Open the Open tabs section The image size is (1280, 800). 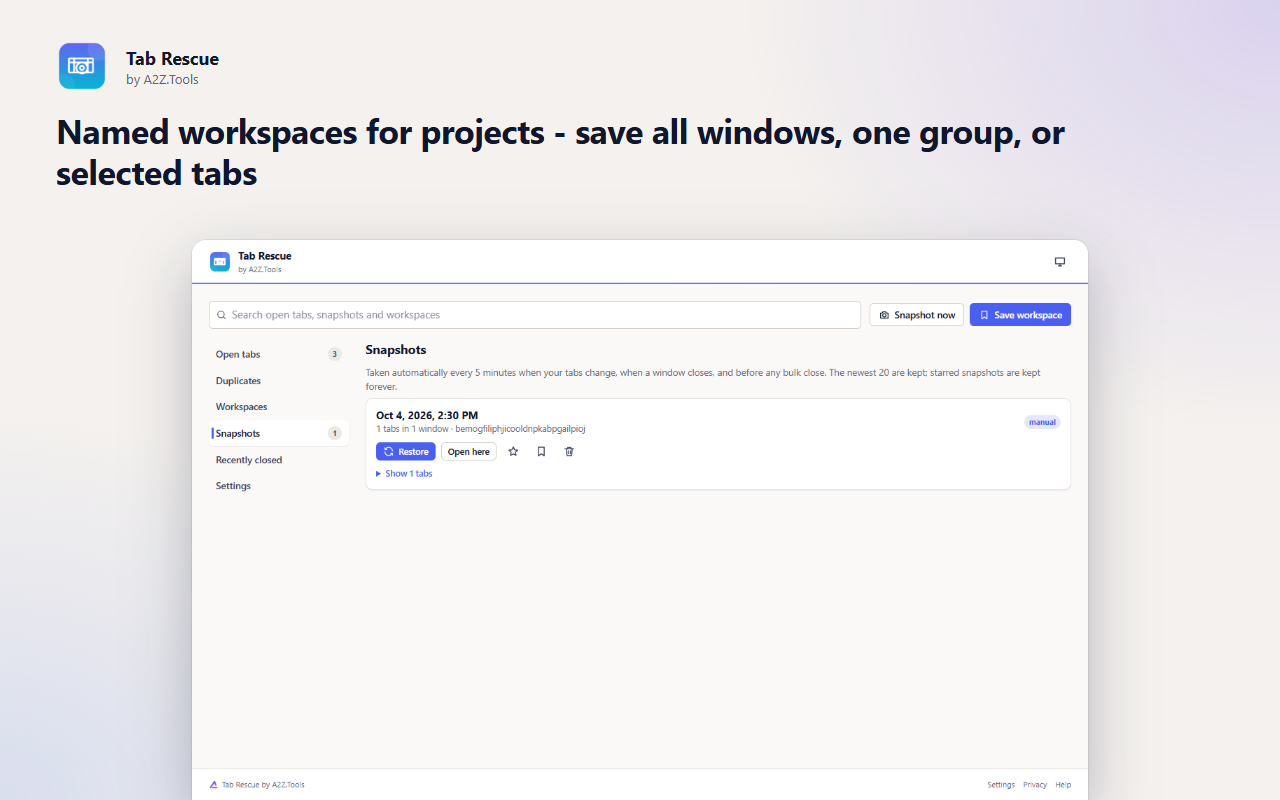pyautogui.click(x=279, y=354)
